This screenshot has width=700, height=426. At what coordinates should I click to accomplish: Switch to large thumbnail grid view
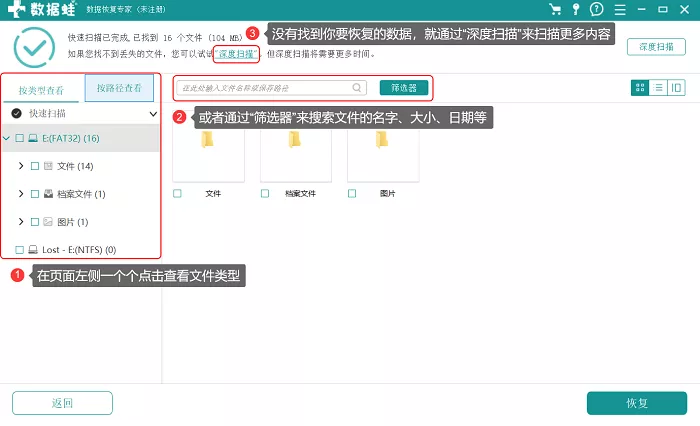click(x=640, y=88)
